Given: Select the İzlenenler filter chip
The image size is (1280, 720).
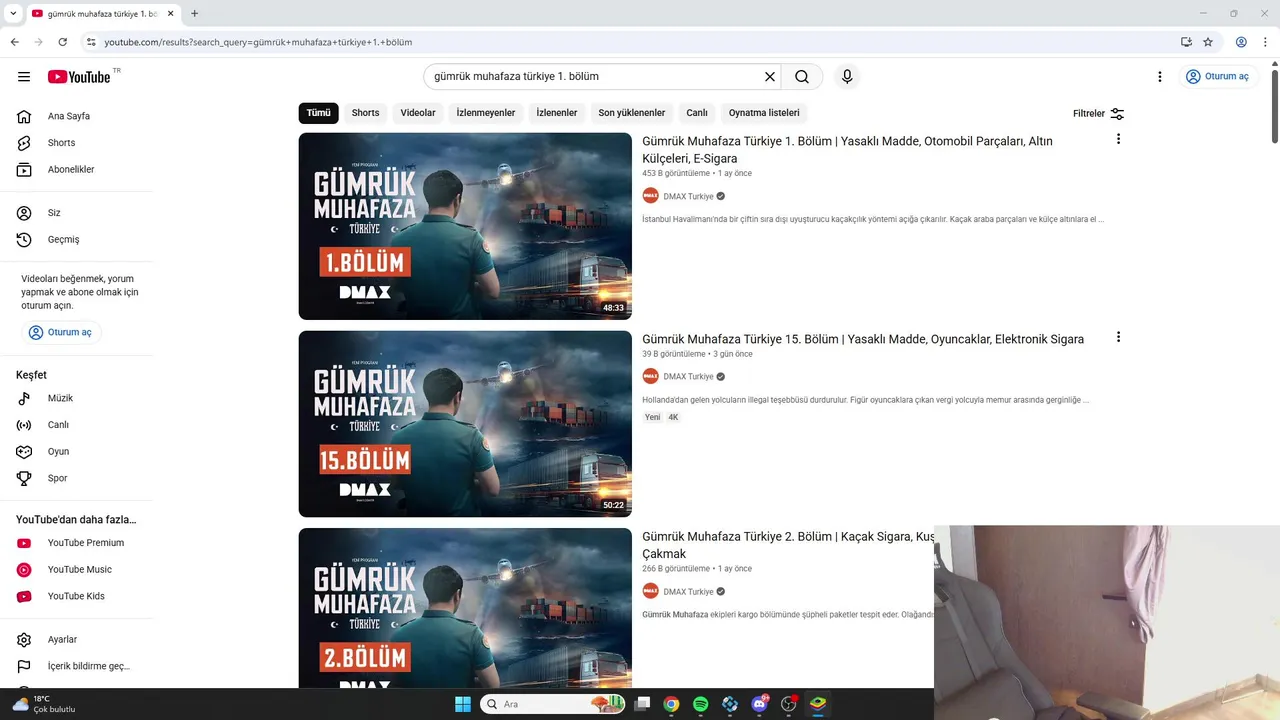Looking at the screenshot, I should point(557,113).
